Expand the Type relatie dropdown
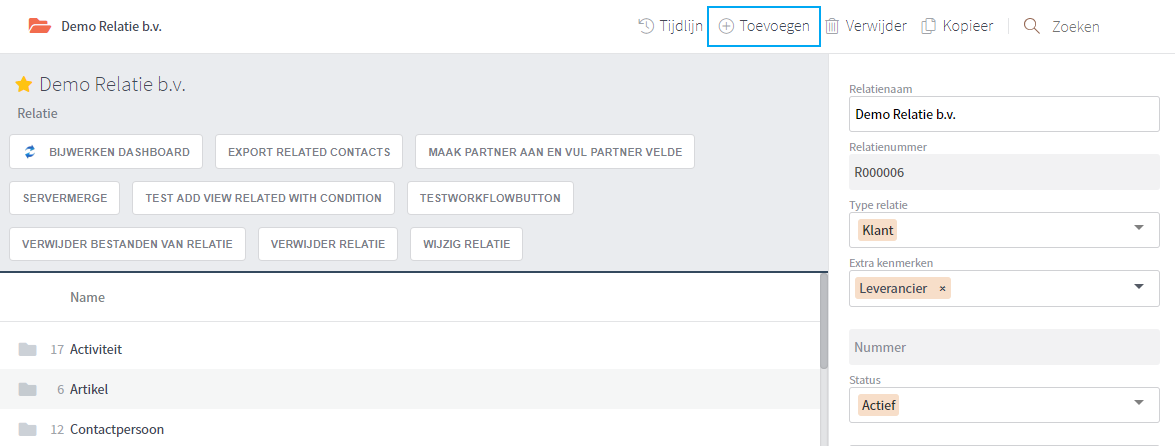 pos(1139,227)
